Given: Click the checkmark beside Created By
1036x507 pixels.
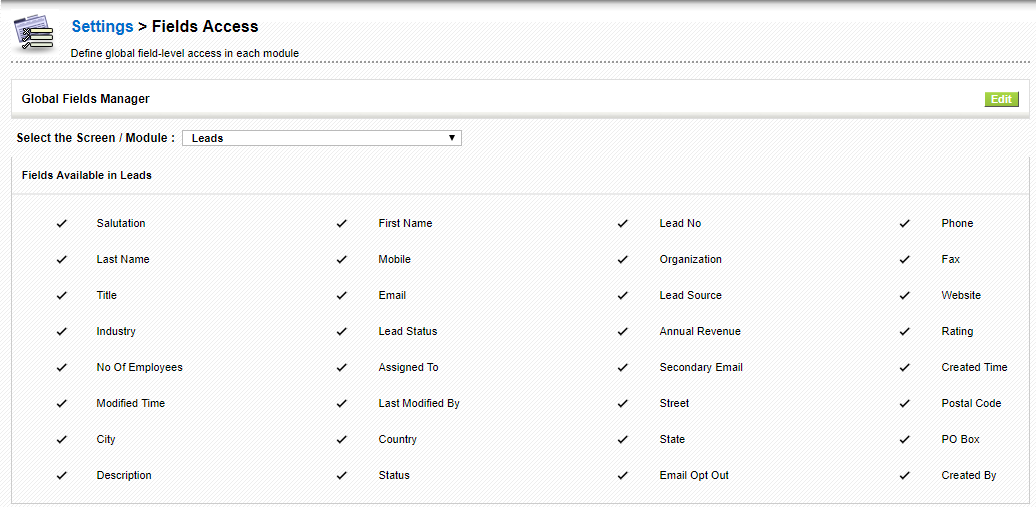Looking at the screenshot, I should [x=905, y=475].
